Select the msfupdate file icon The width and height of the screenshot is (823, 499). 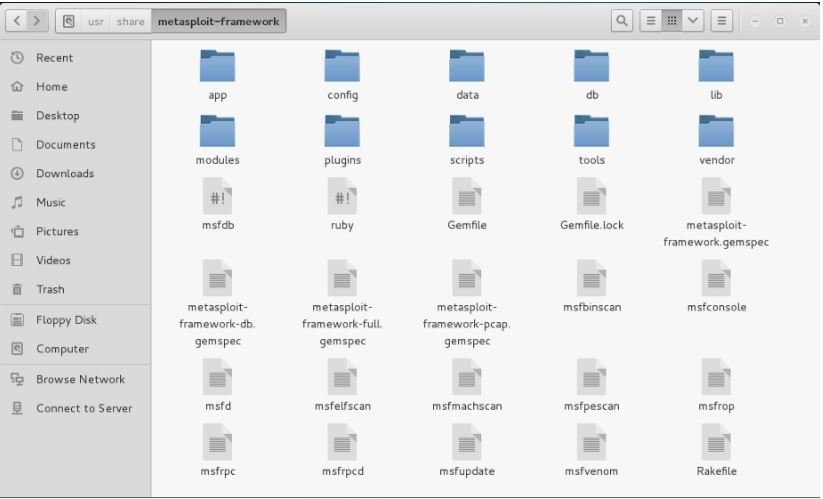click(x=467, y=442)
